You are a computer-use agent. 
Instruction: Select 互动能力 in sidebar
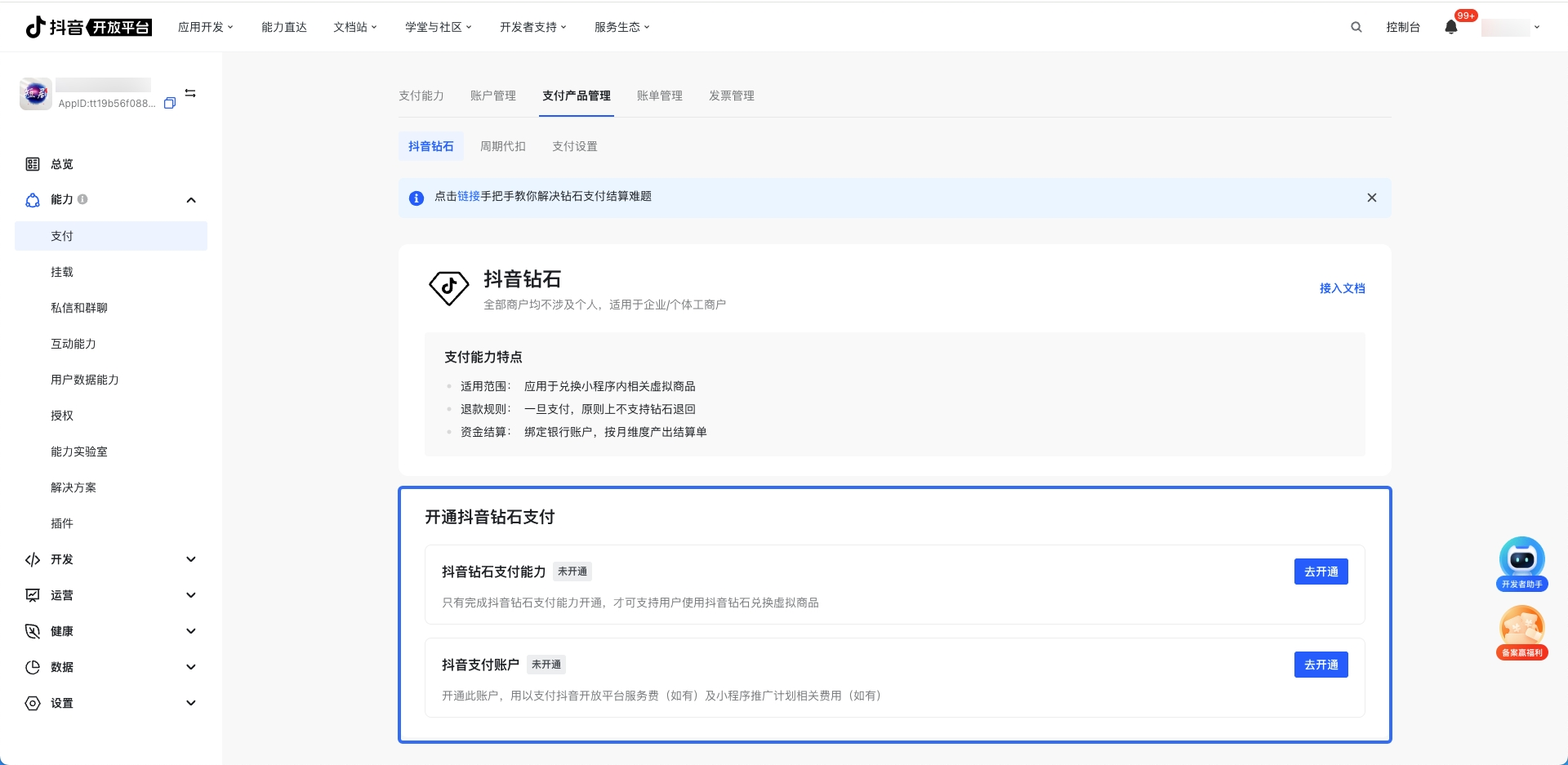[x=73, y=344]
